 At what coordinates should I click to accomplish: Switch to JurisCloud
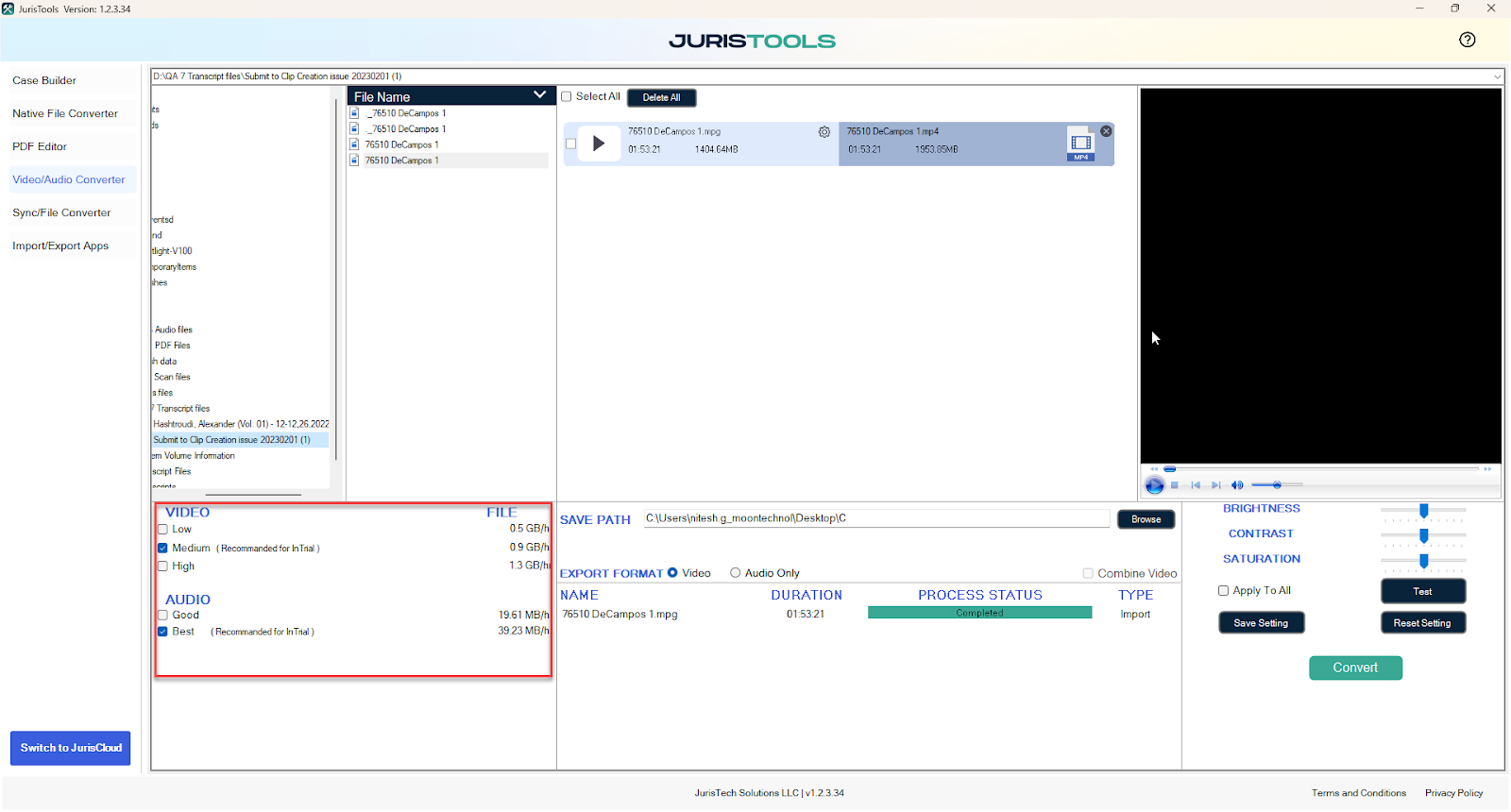[x=71, y=748]
